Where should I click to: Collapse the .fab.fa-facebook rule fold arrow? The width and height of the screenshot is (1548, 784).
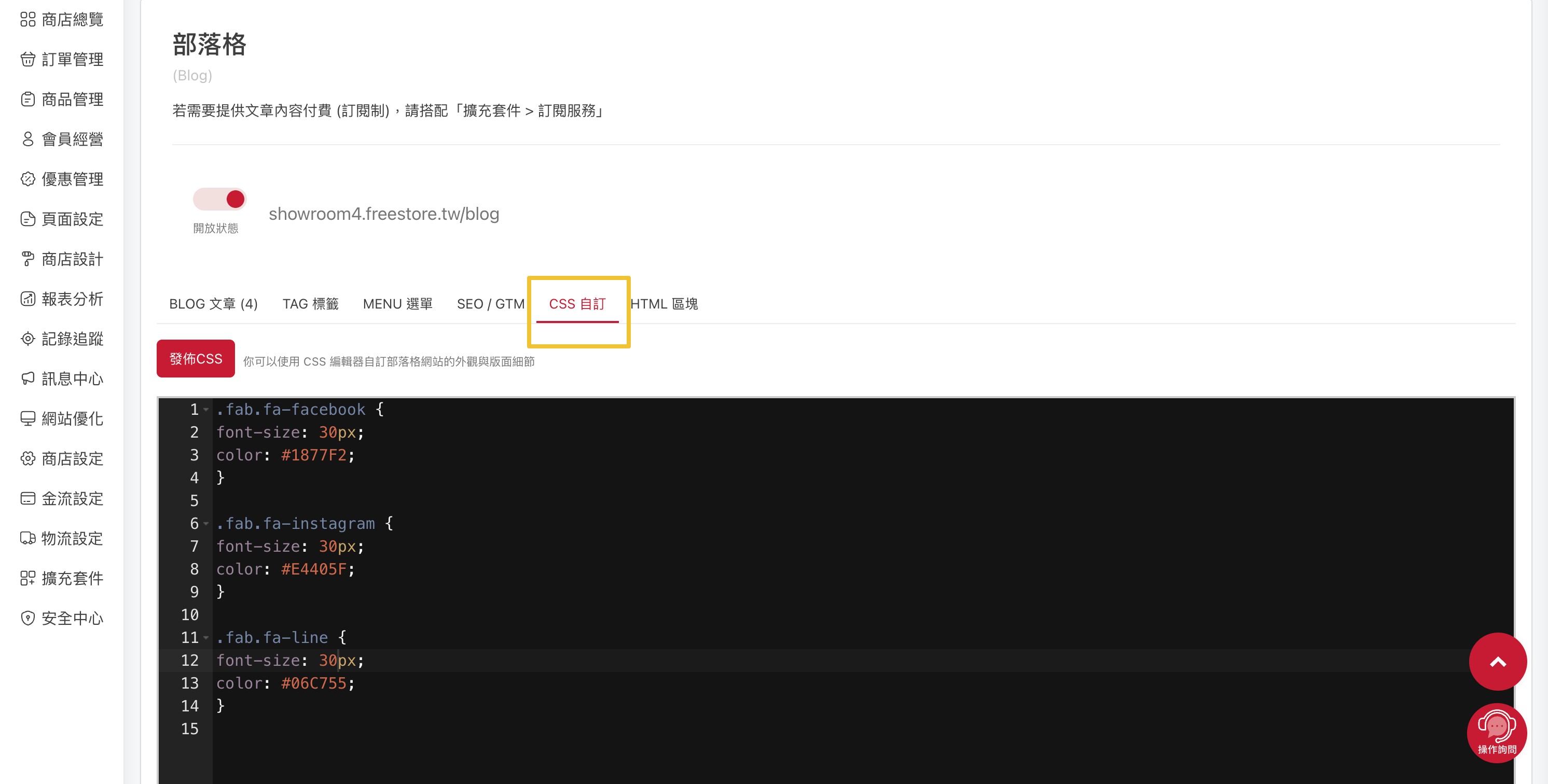click(x=206, y=410)
